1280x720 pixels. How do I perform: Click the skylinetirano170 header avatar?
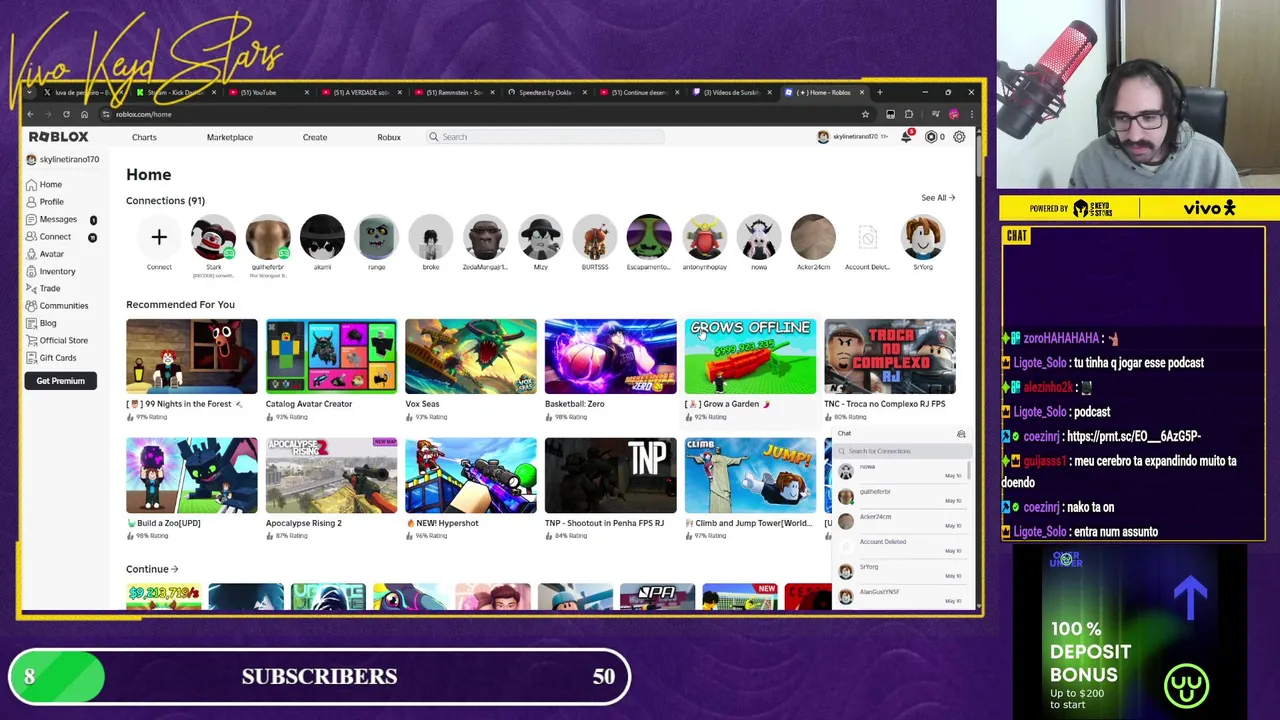click(823, 137)
